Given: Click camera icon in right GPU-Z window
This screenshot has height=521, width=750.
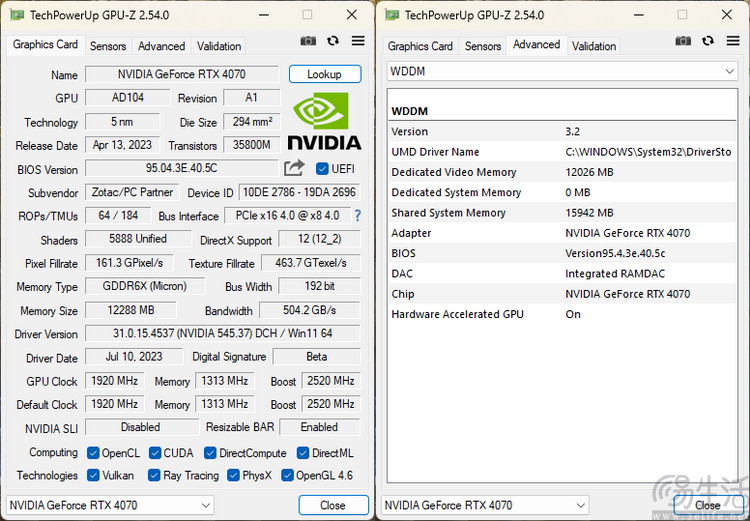Looking at the screenshot, I should [x=683, y=41].
